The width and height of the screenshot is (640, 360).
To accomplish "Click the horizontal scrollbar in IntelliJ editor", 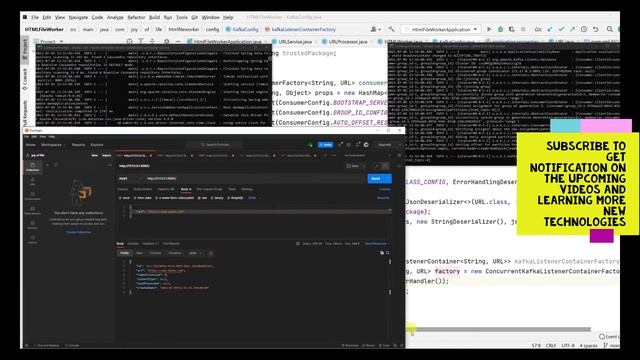I will click(498, 329).
